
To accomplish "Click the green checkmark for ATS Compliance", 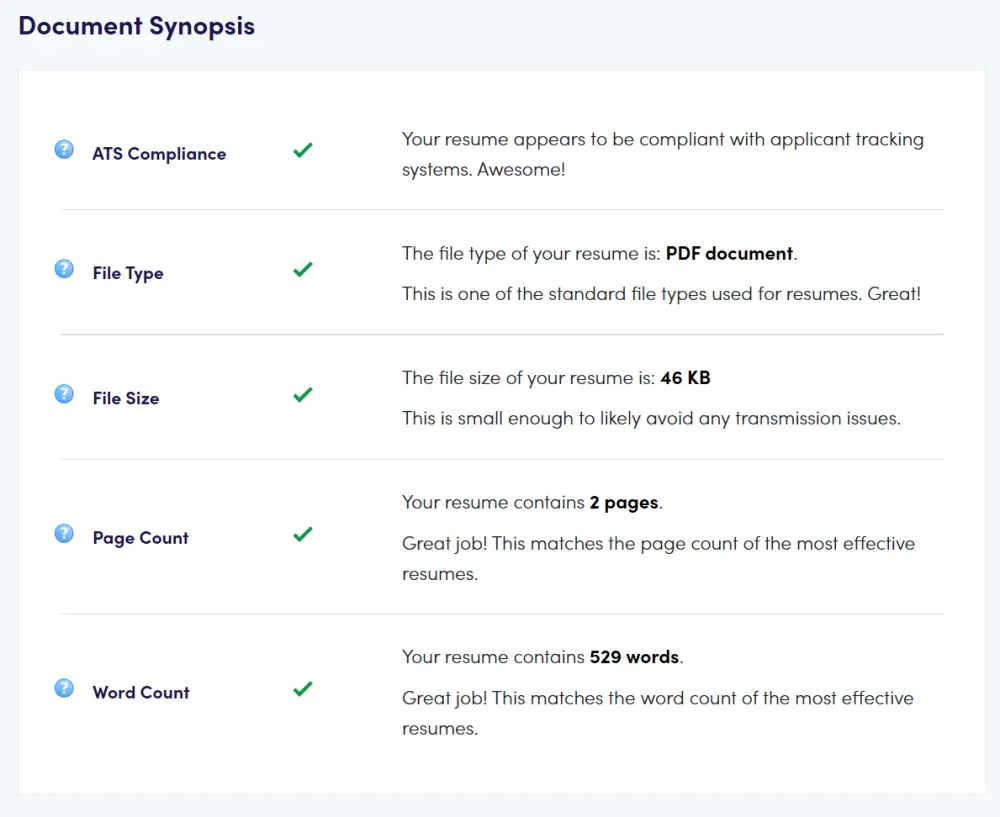I will tap(303, 151).
